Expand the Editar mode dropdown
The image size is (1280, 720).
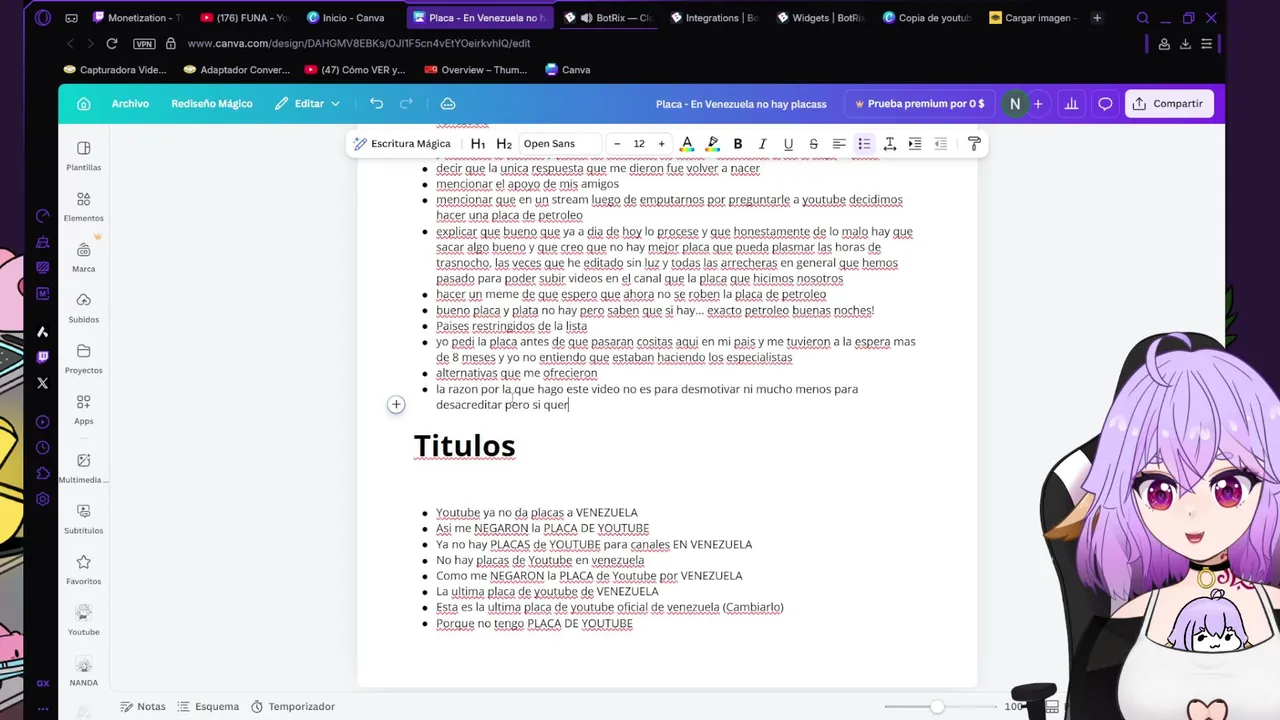(x=308, y=104)
